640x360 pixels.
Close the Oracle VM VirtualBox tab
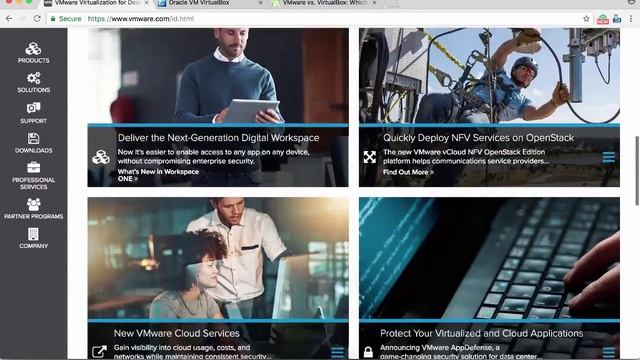point(261,3)
